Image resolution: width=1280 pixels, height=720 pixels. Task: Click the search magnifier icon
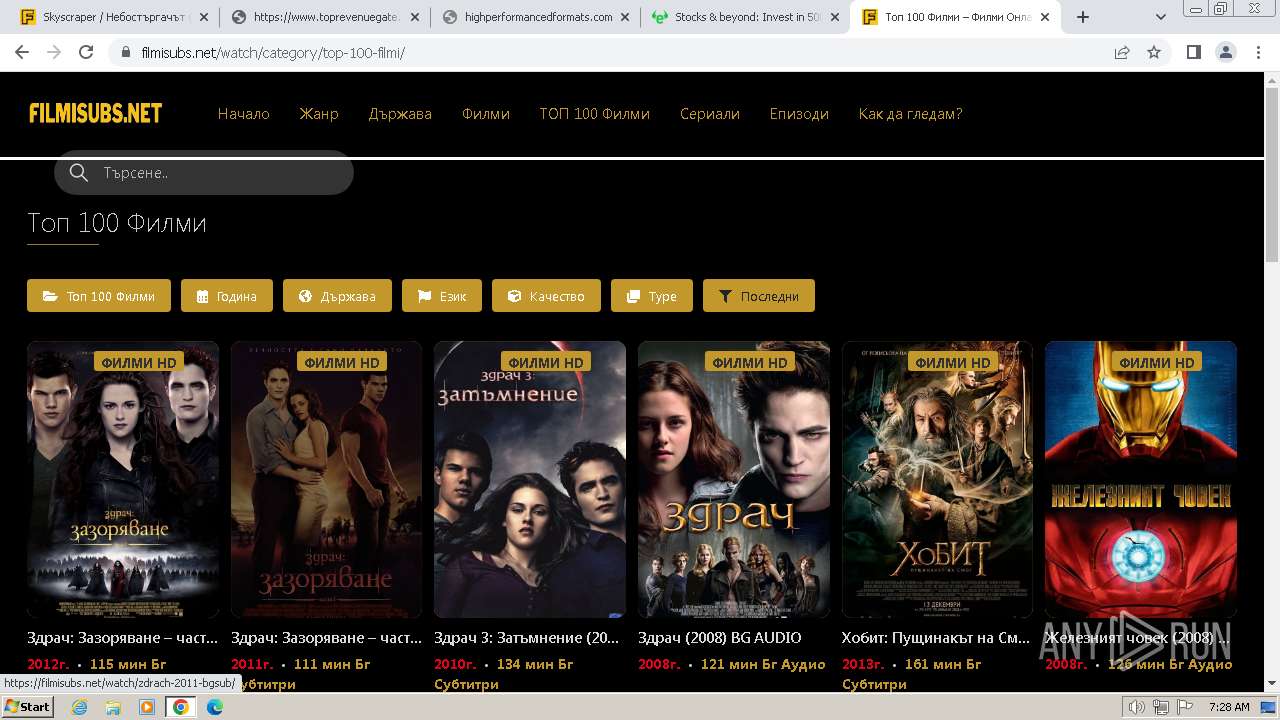(79, 173)
